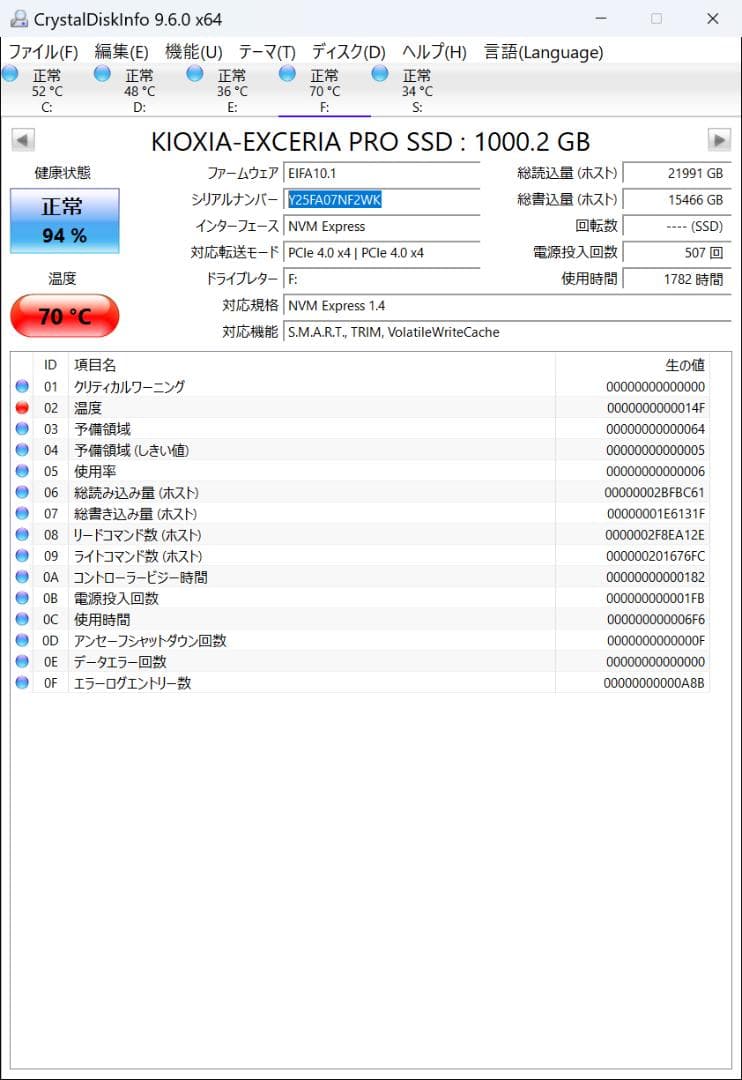742x1080 pixels.
Task: Open the ファイル(F) menu
Action: pyautogui.click(x=43, y=52)
